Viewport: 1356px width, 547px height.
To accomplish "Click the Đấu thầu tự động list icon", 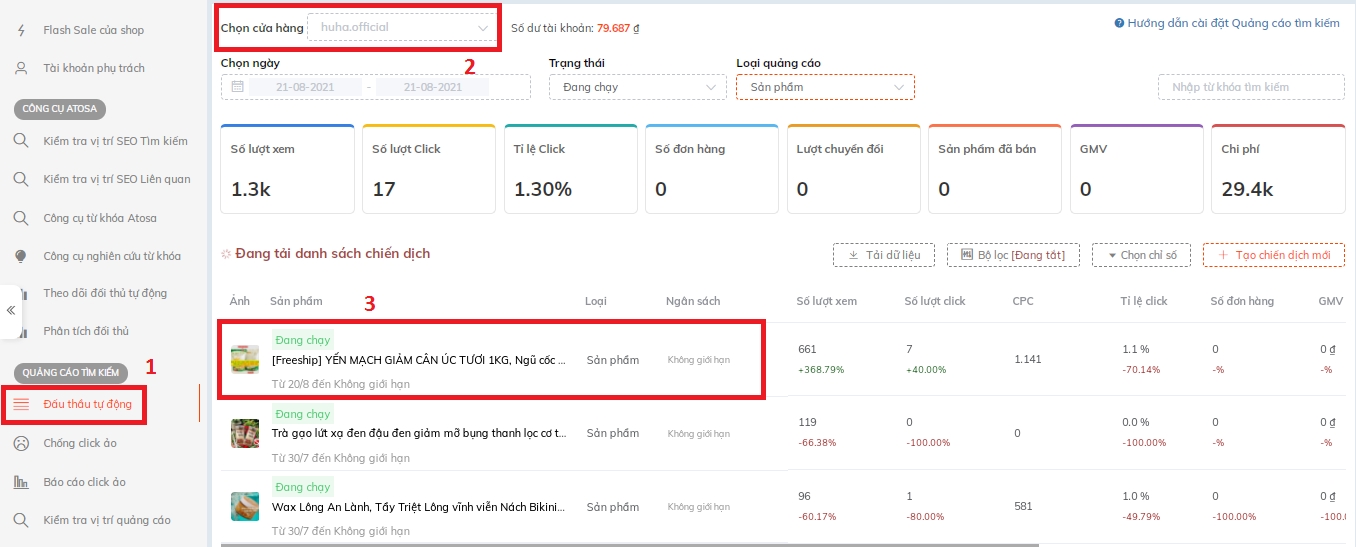I will [21, 404].
